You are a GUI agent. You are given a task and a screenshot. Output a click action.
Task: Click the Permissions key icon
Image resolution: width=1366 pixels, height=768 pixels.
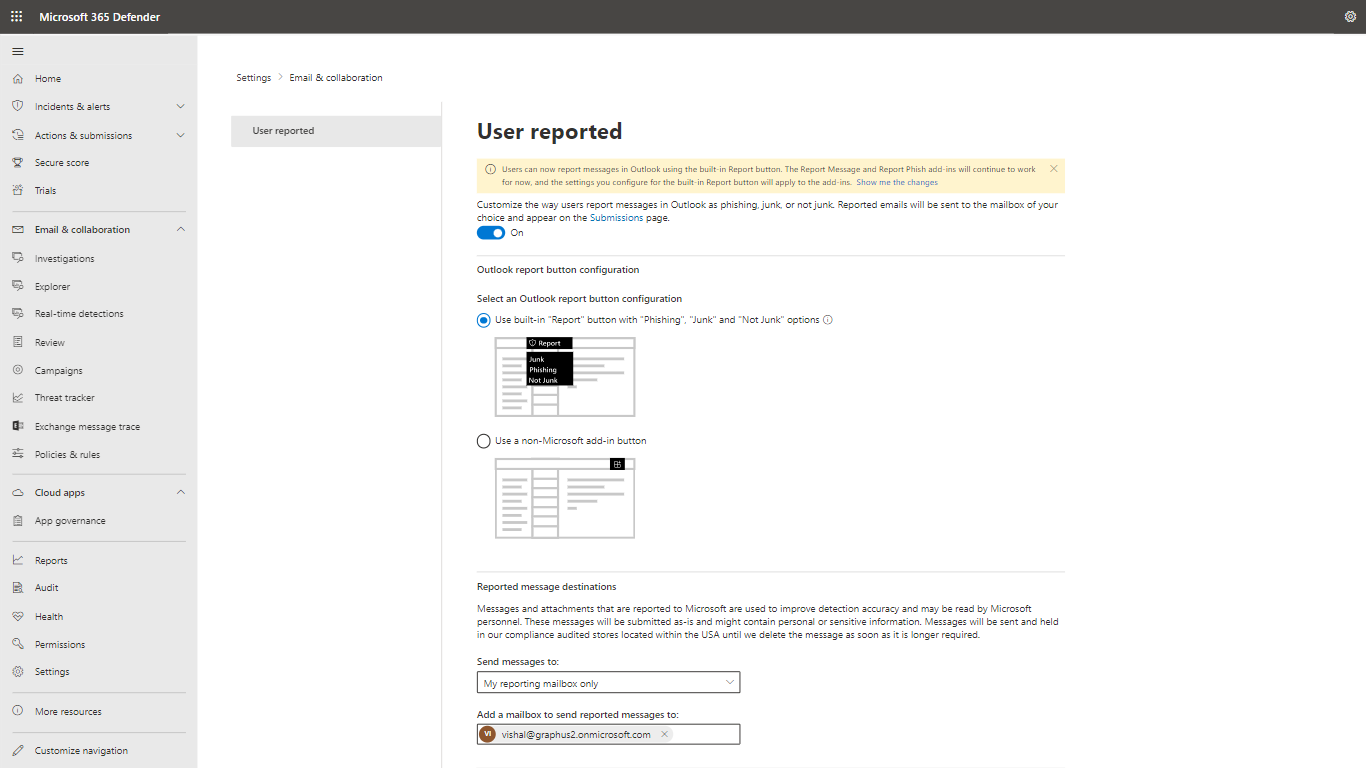pos(18,644)
